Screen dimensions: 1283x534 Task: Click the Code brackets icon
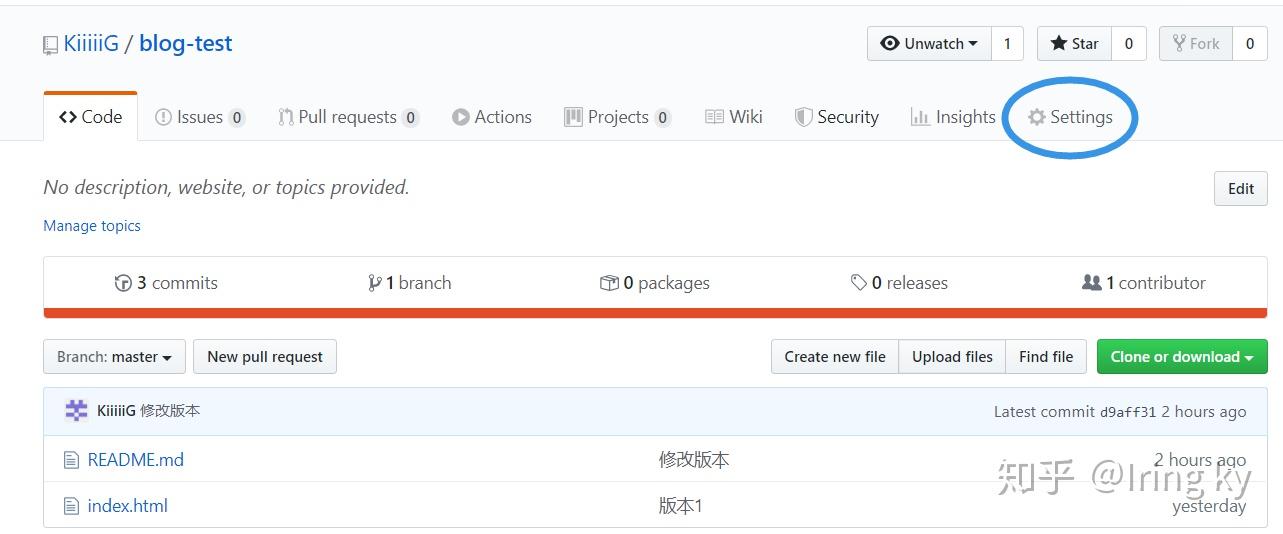click(x=68, y=117)
